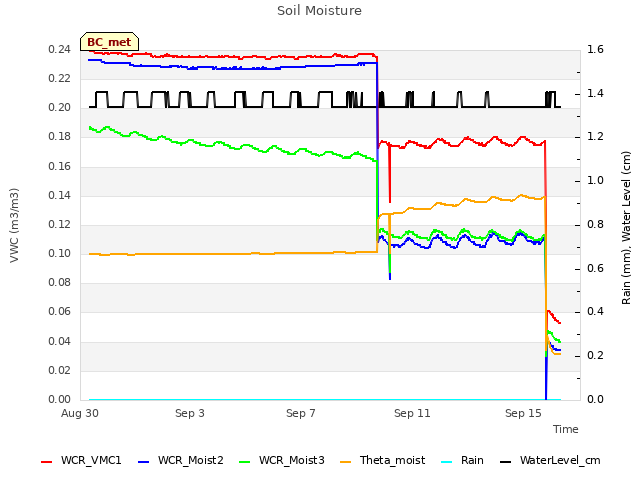The height and width of the screenshot is (480, 640).
Task: Click the Time axis label
Action: point(566,429)
